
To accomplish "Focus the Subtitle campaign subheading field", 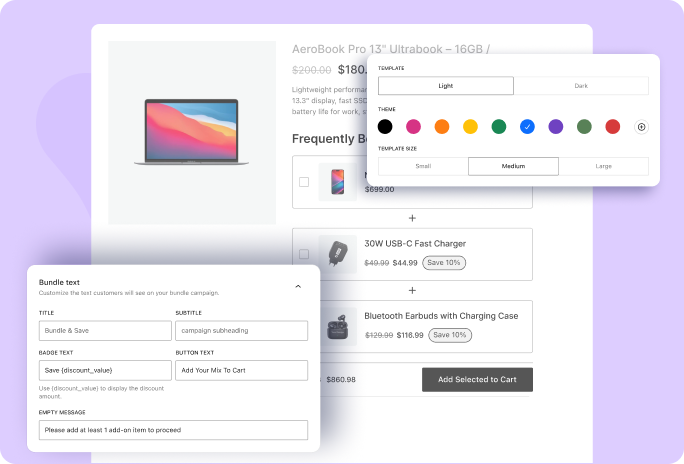I will (x=242, y=331).
